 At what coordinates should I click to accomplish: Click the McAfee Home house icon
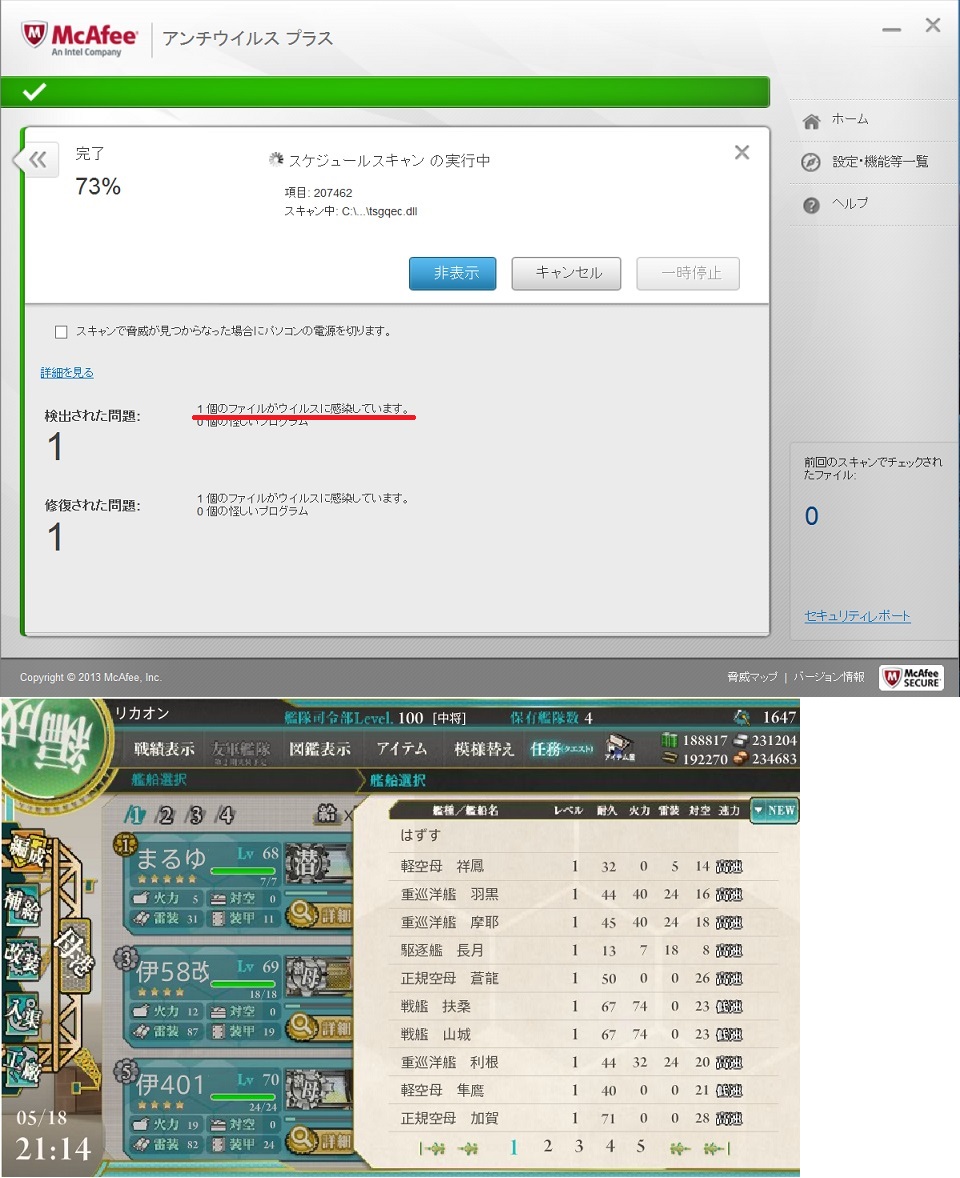pyautogui.click(x=811, y=120)
